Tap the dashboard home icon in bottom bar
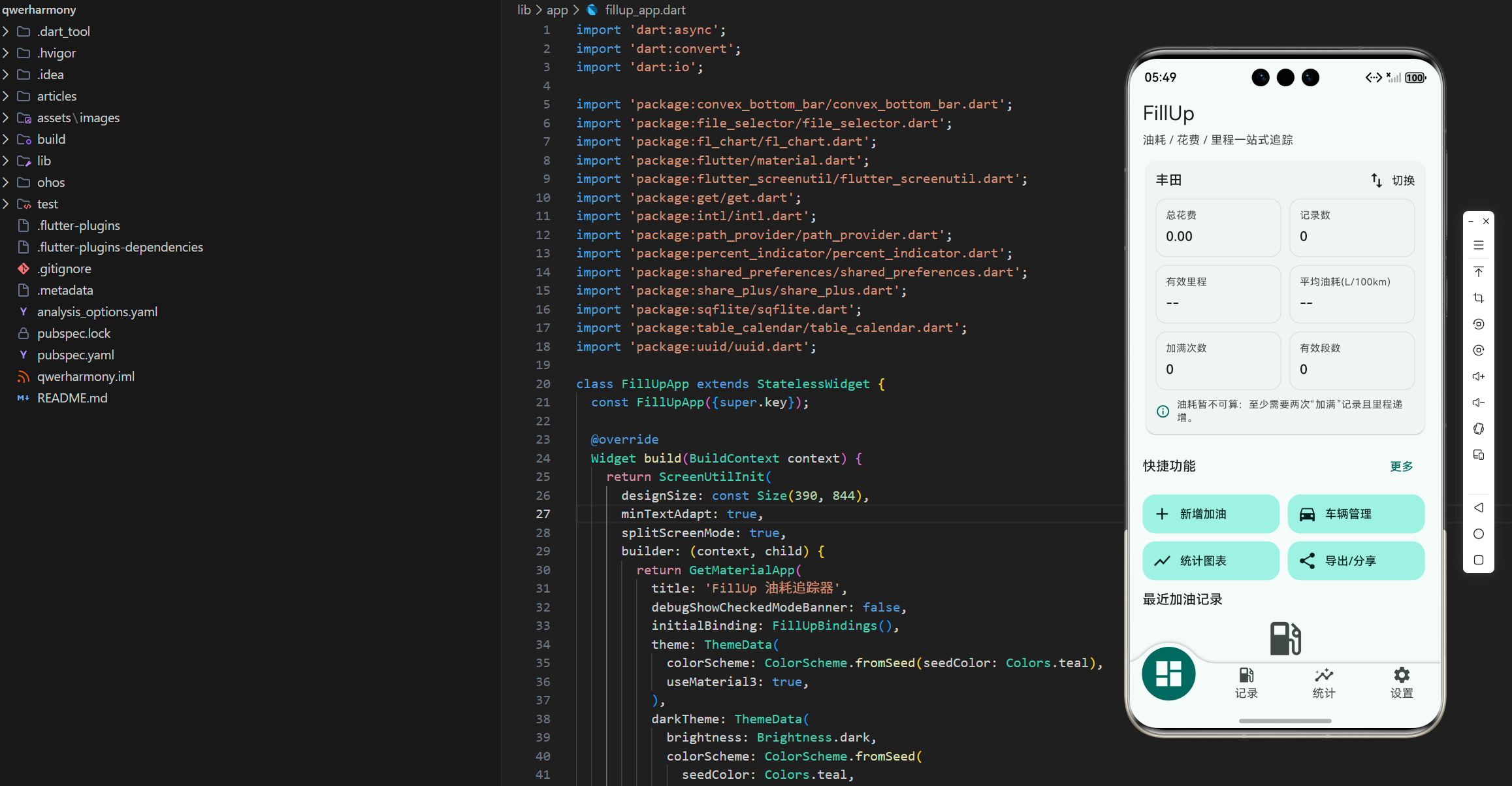1512x786 pixels. (x=1168, y=674)
